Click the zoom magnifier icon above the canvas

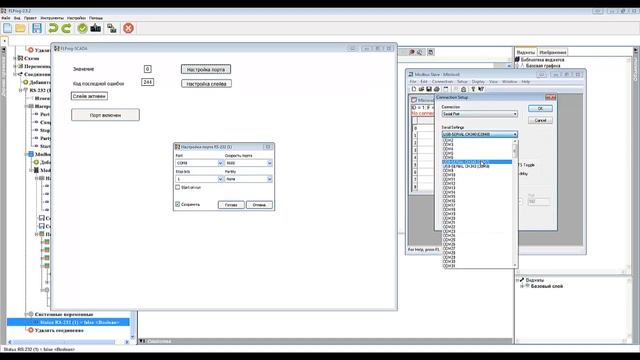[420, 52]
